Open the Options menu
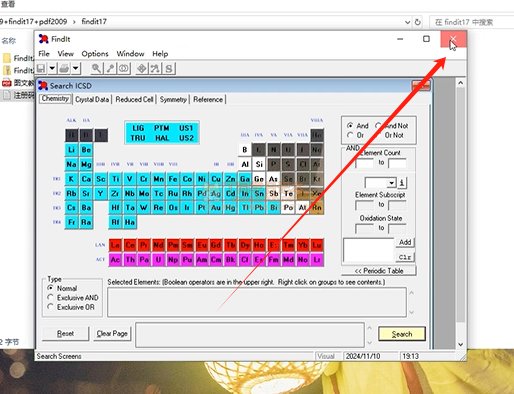Image resolution: width=514 pixels, height=394 pixels. pyautogui.click(x=95, y=54)
